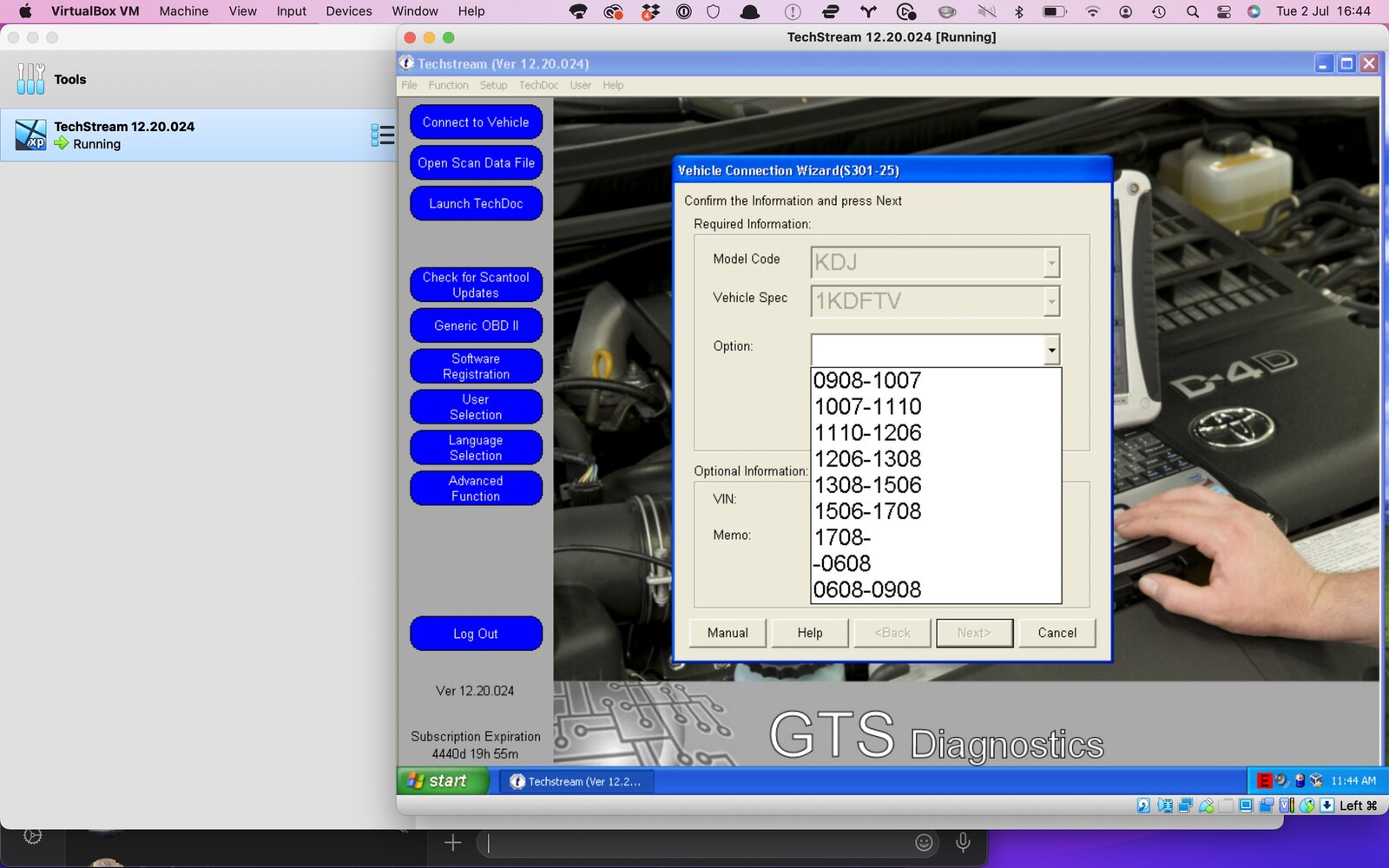Viewport: 1389px width, 868px height.
Task: Click the speaker volume icon in XP tray
Action: (1282, 780)
